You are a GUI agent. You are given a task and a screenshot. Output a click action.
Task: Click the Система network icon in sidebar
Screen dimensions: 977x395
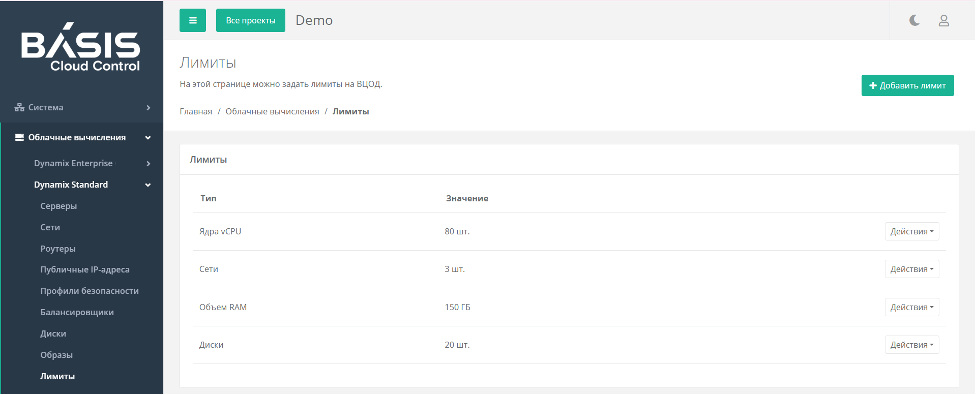click(x=19, y=107)
